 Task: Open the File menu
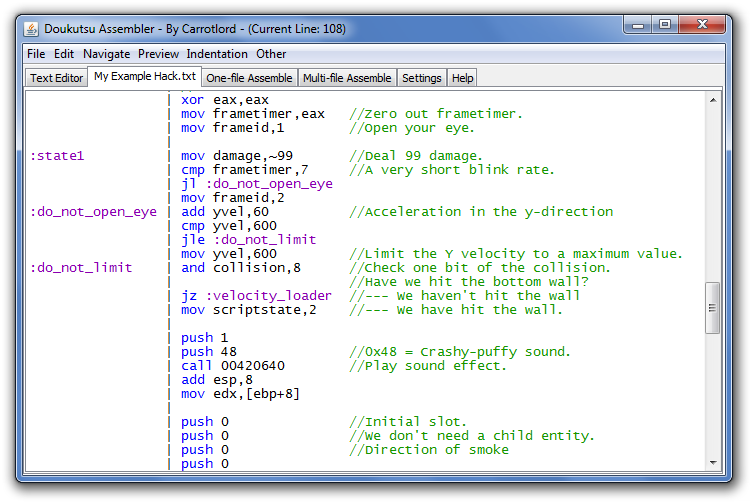point(36,54)
